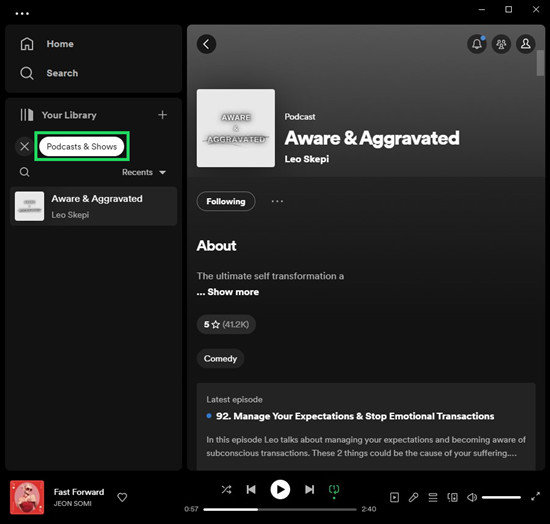Show lyrics with microphone icon

414,497
